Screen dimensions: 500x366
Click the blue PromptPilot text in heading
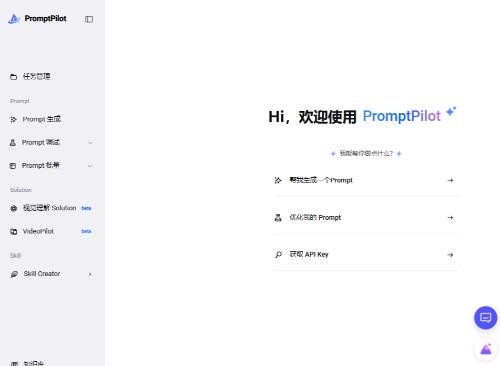(x=402, y=116)
